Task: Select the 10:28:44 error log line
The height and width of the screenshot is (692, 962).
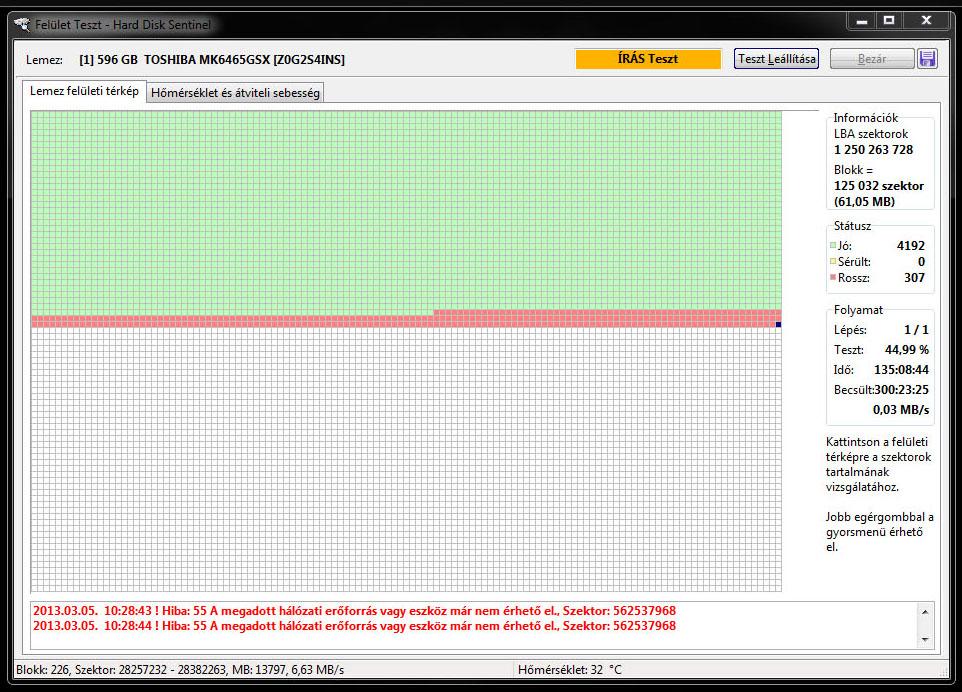Action: [x=354, y=626]
